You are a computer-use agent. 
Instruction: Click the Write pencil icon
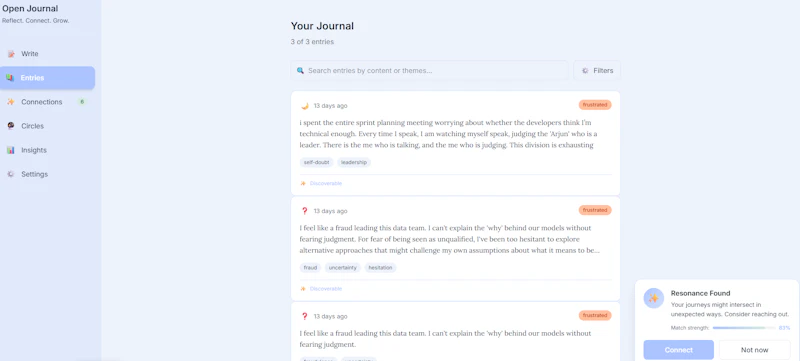[11, 54]
